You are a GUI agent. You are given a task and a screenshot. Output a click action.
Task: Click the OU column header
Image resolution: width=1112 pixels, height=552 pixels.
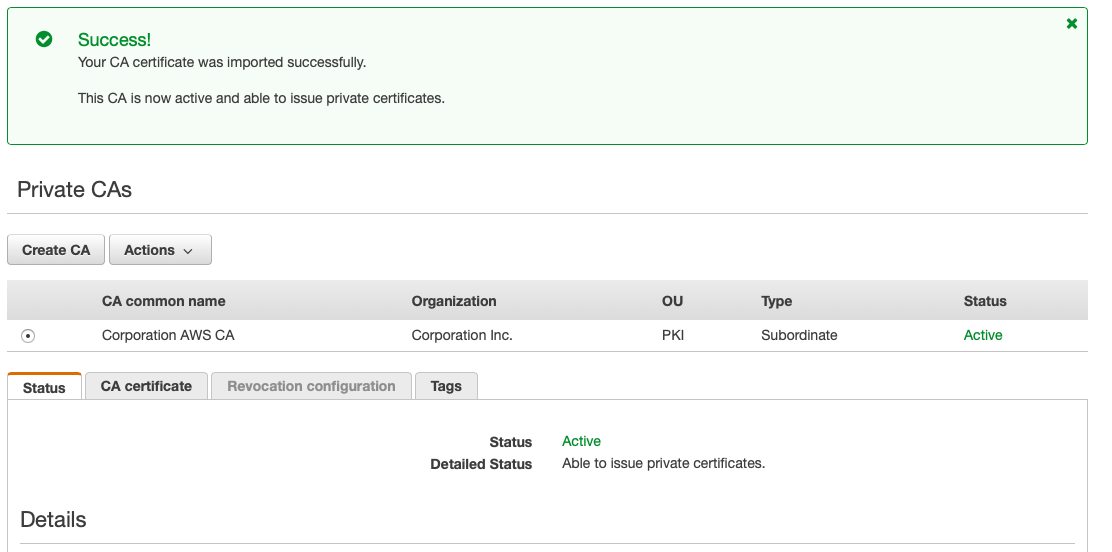(672, 301)
